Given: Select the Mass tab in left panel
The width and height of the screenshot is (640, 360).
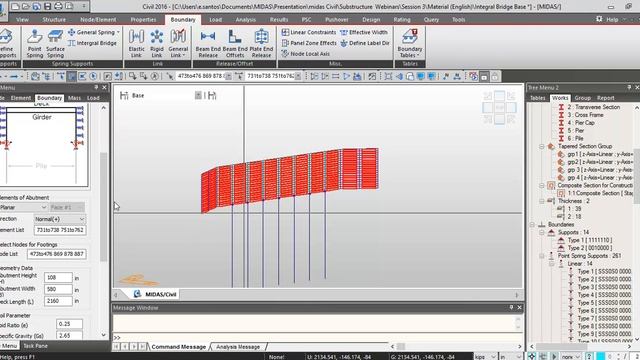Looking at the screenshot, I should (x=74, y=98).
